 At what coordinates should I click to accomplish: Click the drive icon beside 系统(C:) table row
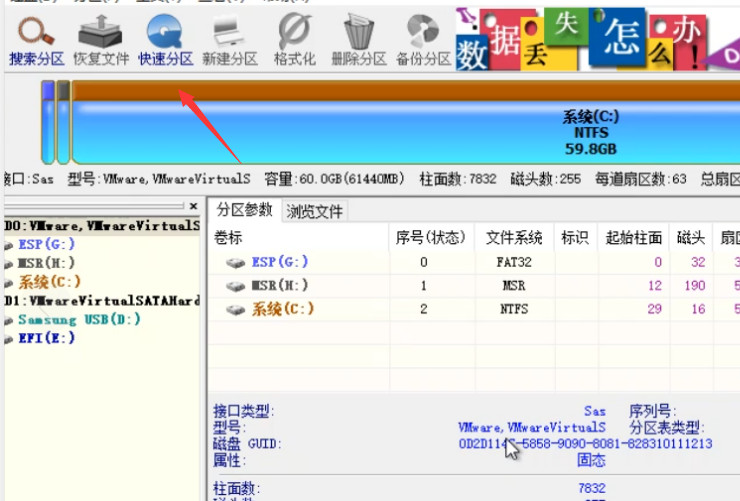pos(235,309)
